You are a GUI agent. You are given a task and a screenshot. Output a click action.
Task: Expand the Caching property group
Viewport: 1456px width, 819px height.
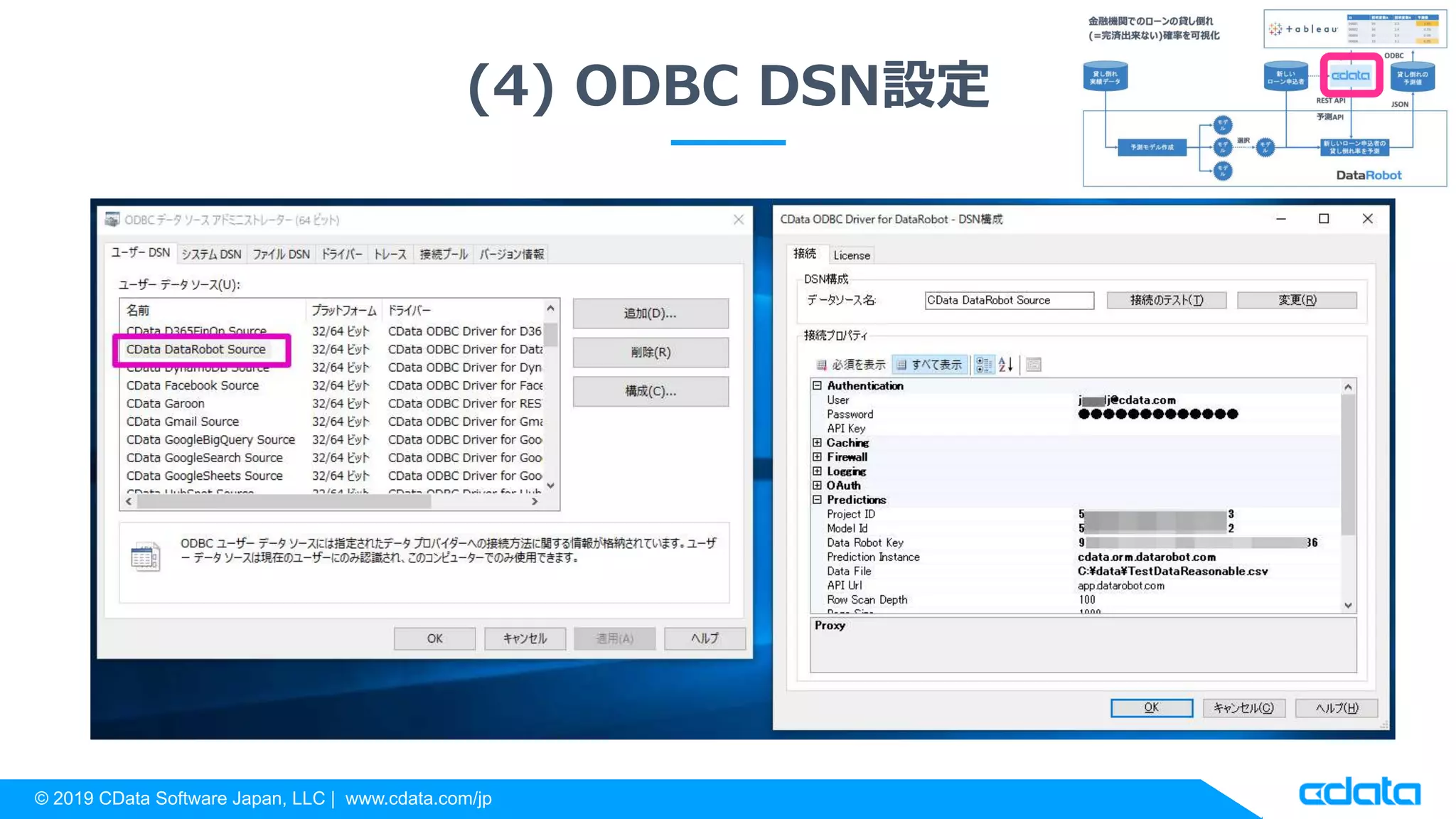[817, 442]
